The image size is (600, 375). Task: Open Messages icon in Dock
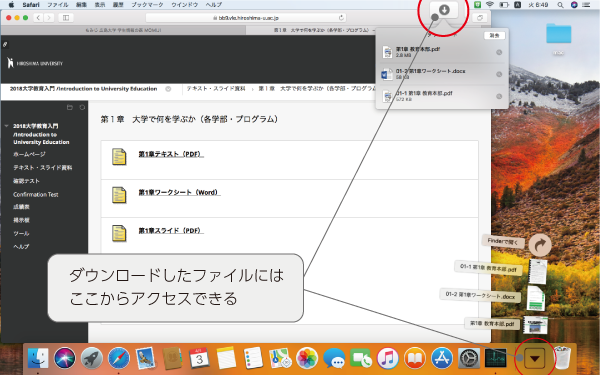tap(334, 359)
